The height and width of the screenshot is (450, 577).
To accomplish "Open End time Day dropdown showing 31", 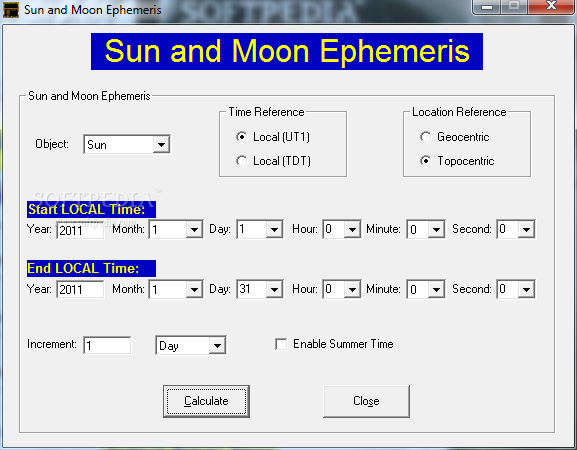I will (260, 289).
